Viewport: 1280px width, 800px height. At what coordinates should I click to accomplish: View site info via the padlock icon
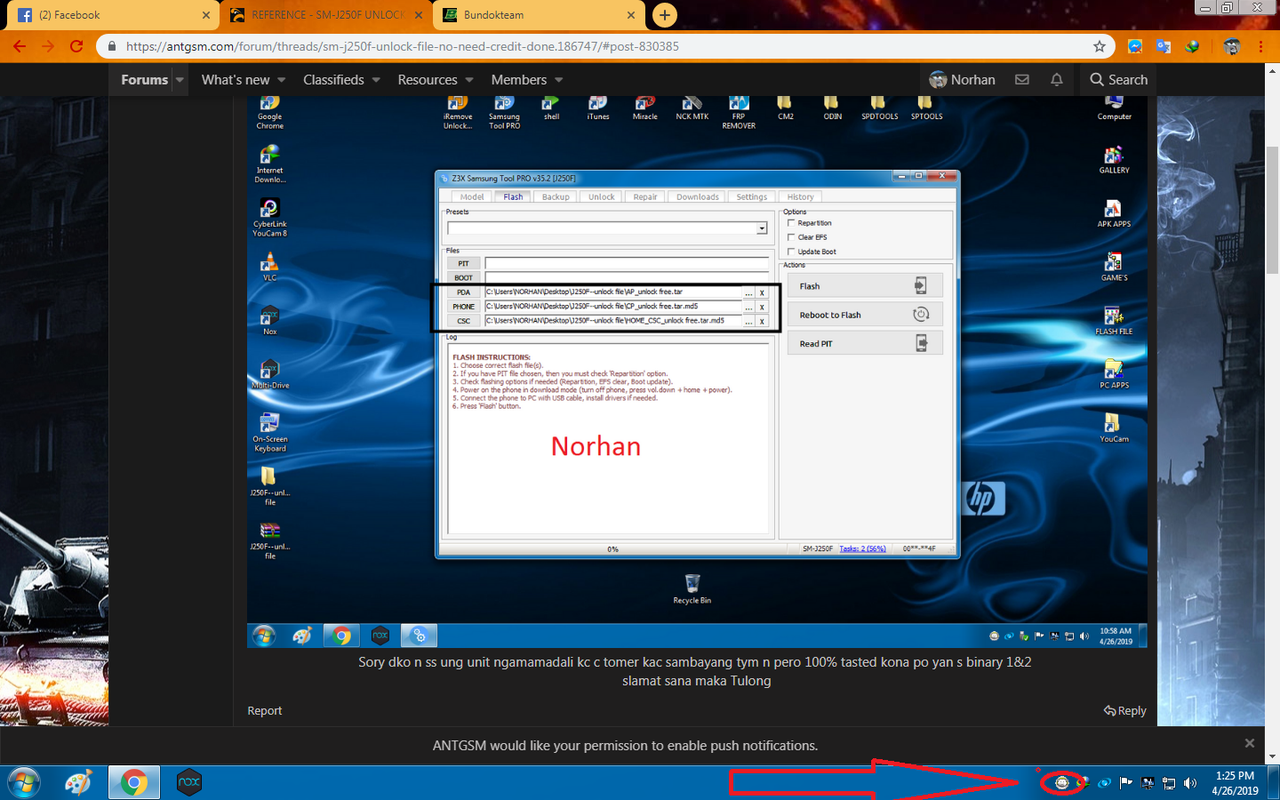113,46
